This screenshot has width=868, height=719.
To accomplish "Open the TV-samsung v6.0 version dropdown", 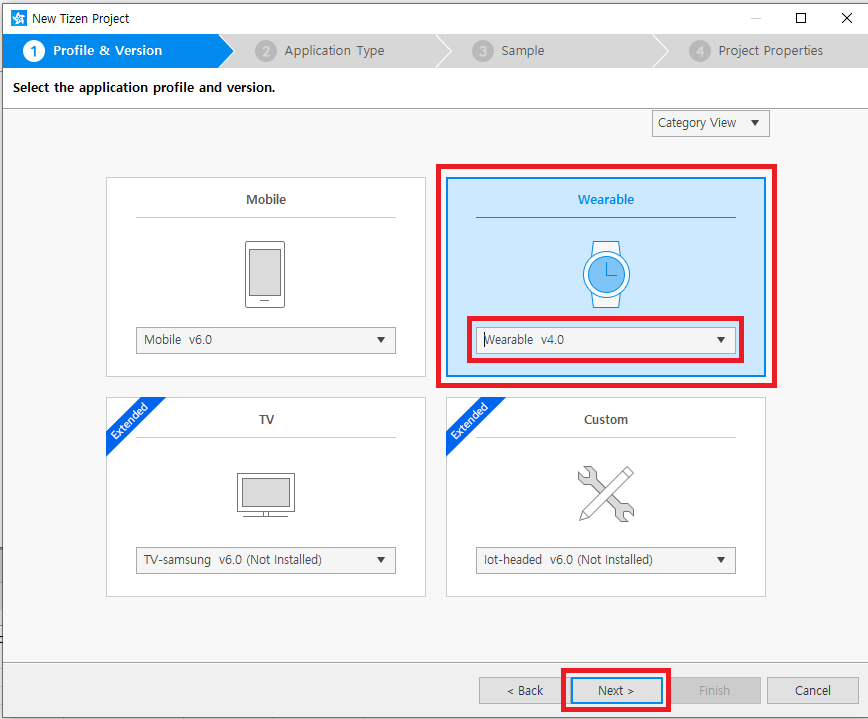I will click(x=266, y=560).
